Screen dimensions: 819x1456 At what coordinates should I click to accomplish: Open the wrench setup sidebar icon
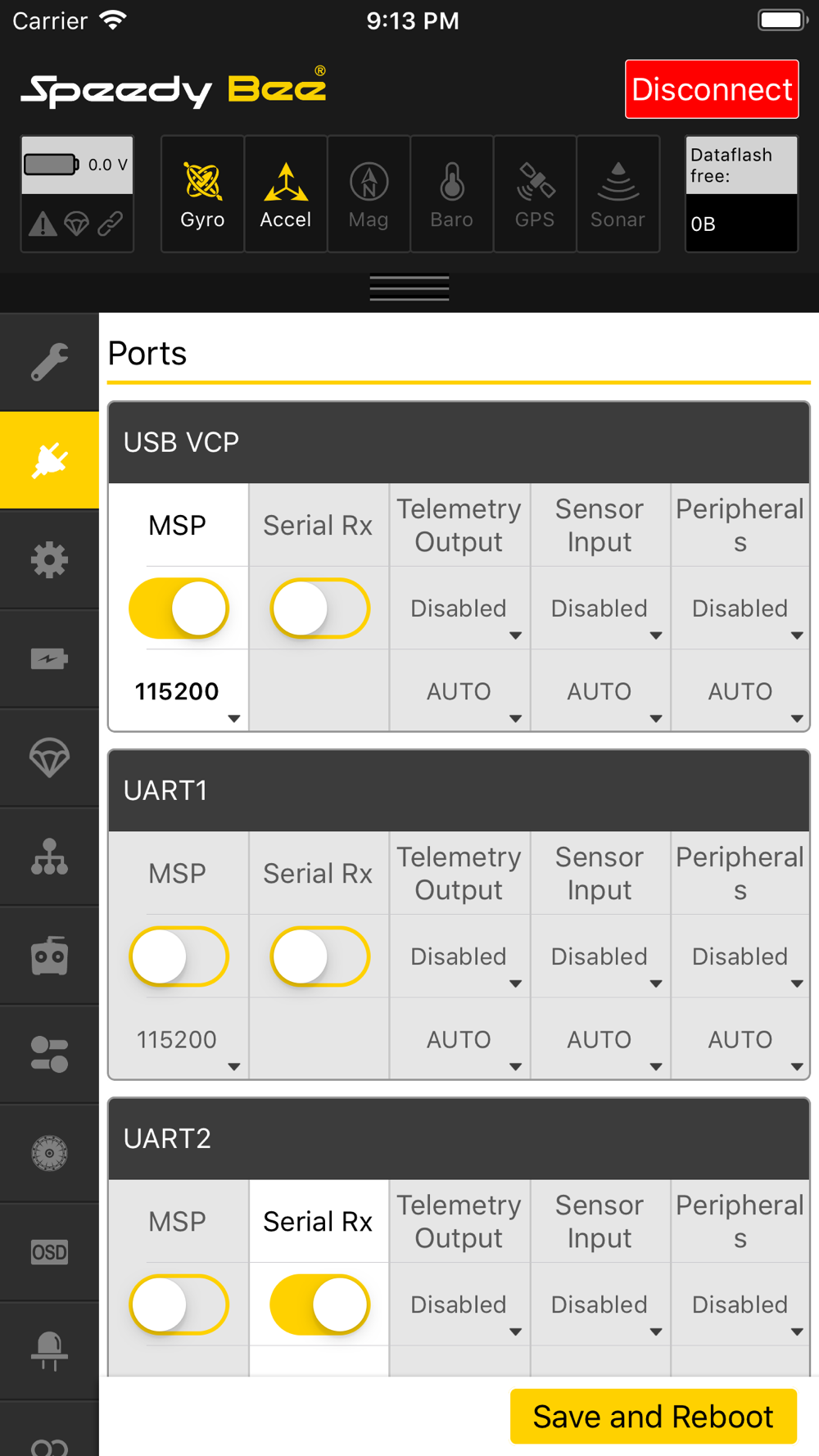click(49, 362)
